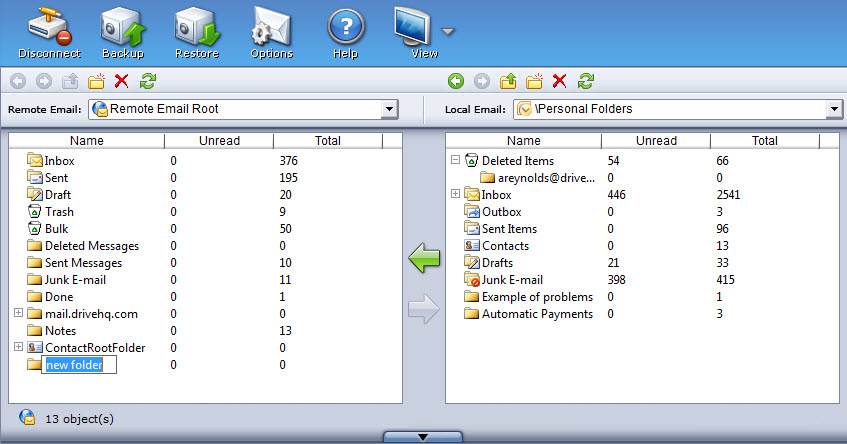This screenshot has width=847, height=444.
Task: Delete selected item in local pane
Action: click(560, 81)
